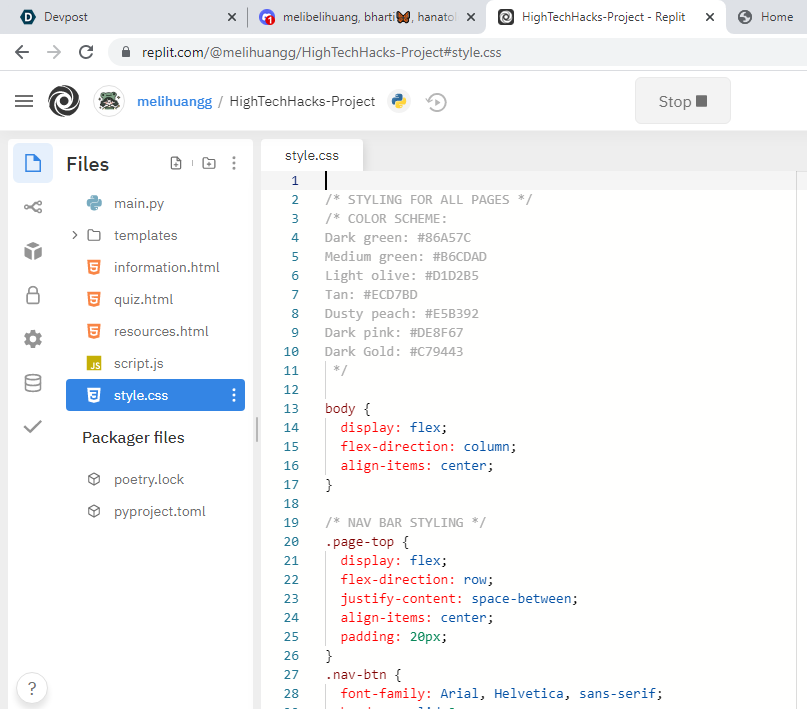This screenshot has width=807, height=709.
Task: Open the Files panel three-dot menu
Action: [x=234, y=163]
